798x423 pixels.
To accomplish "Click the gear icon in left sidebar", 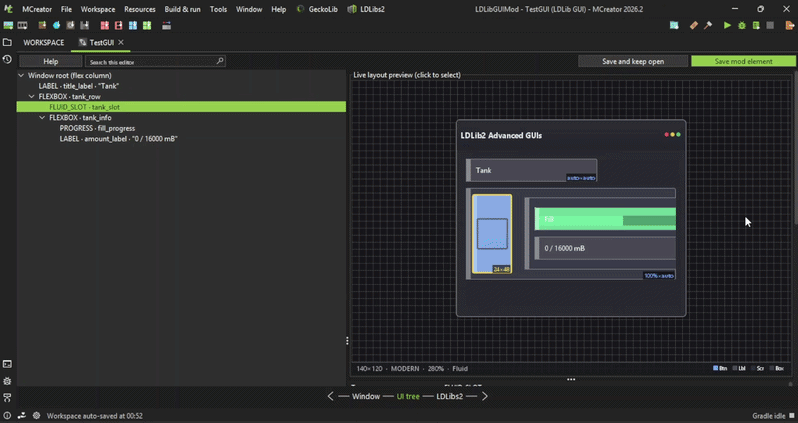I will [x=7, y=381].
